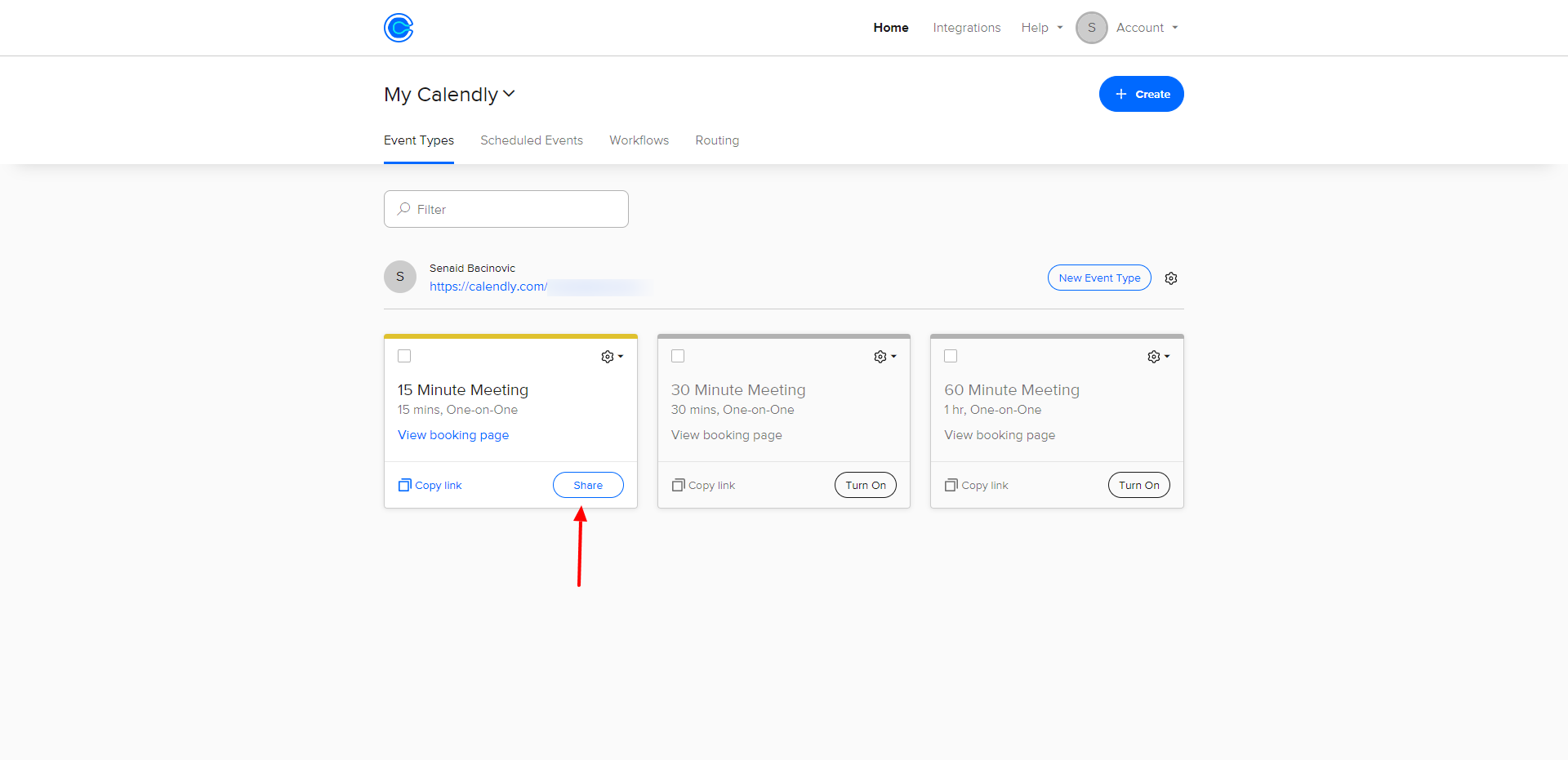Turn on the 30 Minute Meeting event
The width and height of the screenshot is (1568, 760).
[865, 485]
